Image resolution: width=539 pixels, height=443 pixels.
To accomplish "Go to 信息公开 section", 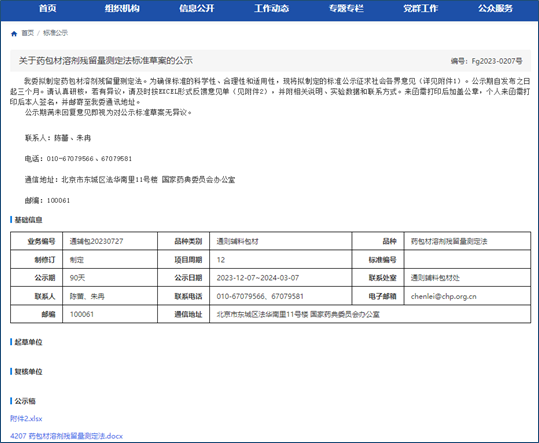I will pyautogui.click(x=197, y=8).
